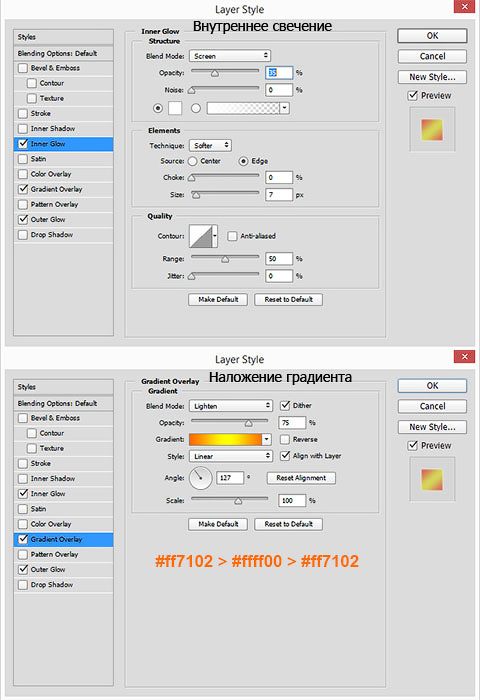
Task: Open the Screen blend mode dropdown
Action: [x=230, y=56]
